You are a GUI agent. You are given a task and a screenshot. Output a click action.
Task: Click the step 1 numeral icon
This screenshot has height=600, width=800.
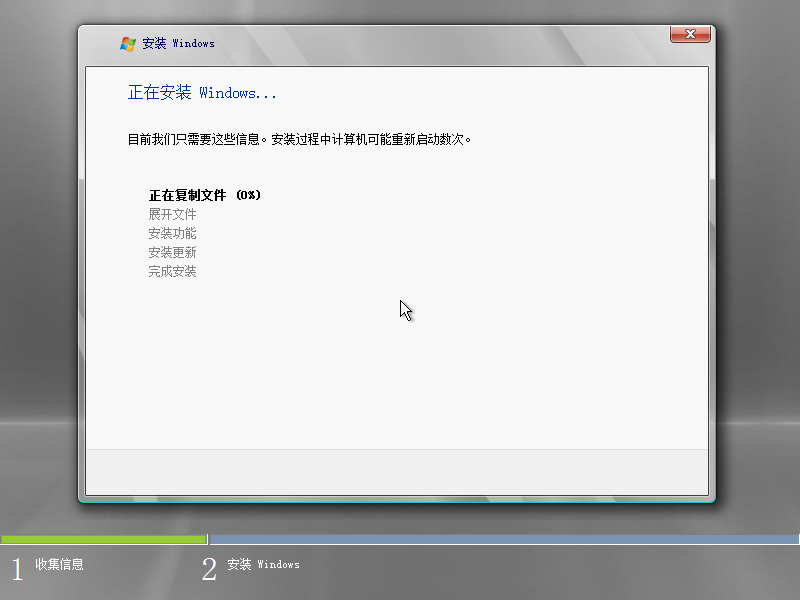(x=16, y=567)
